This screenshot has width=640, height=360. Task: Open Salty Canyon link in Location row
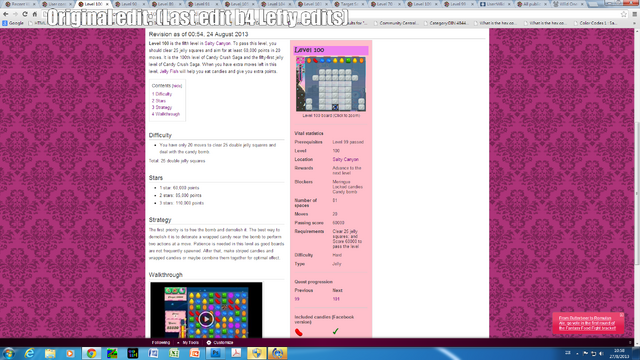[x=345, y=160]
